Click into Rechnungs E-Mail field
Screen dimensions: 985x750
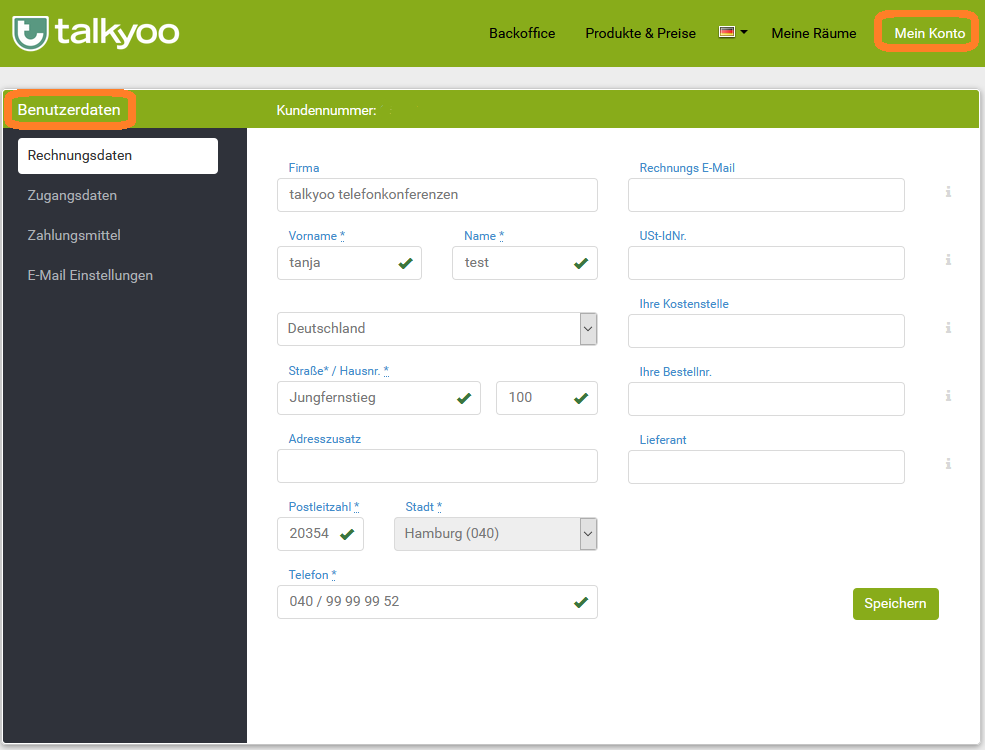coord(766,195)
